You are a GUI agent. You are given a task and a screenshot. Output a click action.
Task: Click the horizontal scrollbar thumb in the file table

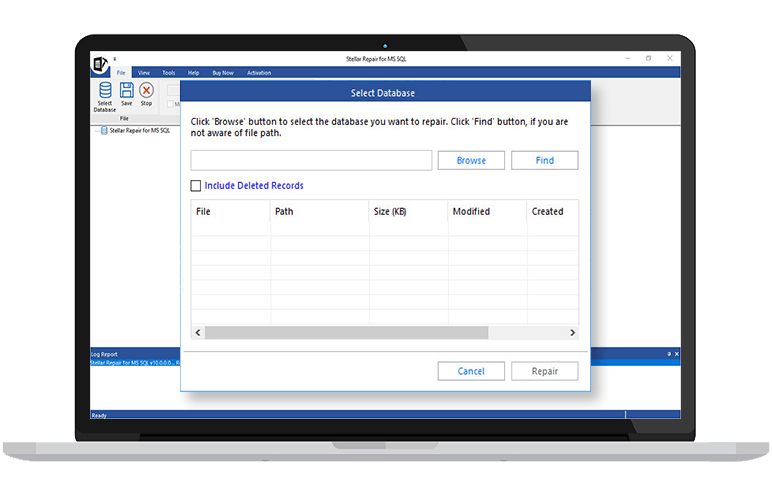coord(347,333)
